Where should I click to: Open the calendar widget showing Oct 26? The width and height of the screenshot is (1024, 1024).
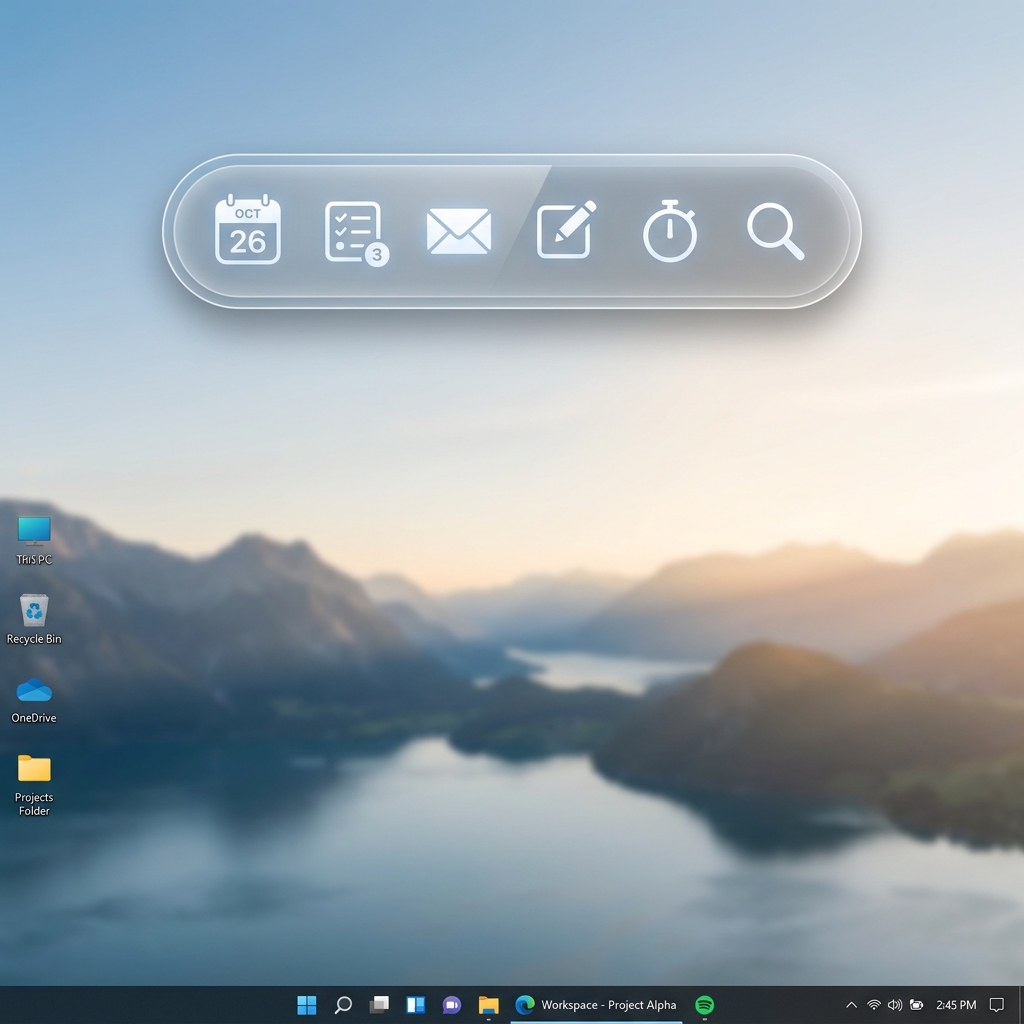(248, 230)
